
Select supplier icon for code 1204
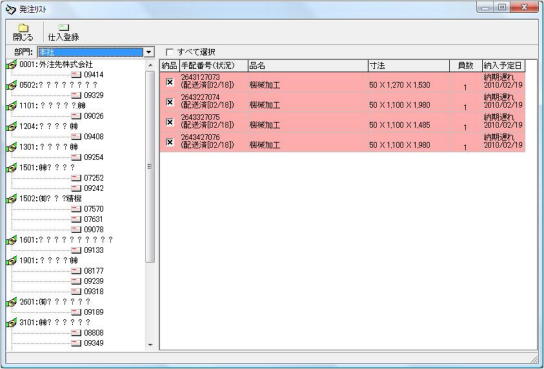pos(11,127)
